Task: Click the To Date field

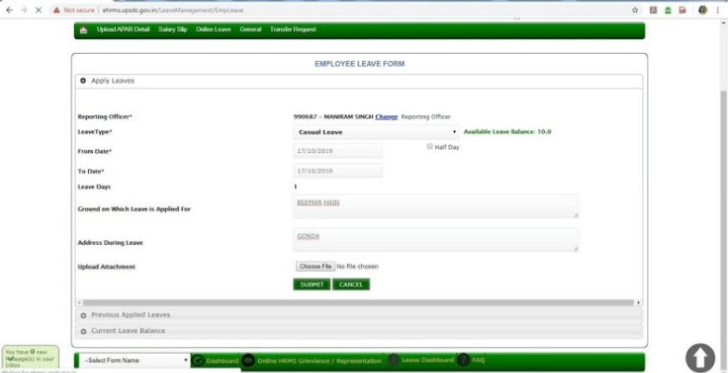Action: (338, 171)
